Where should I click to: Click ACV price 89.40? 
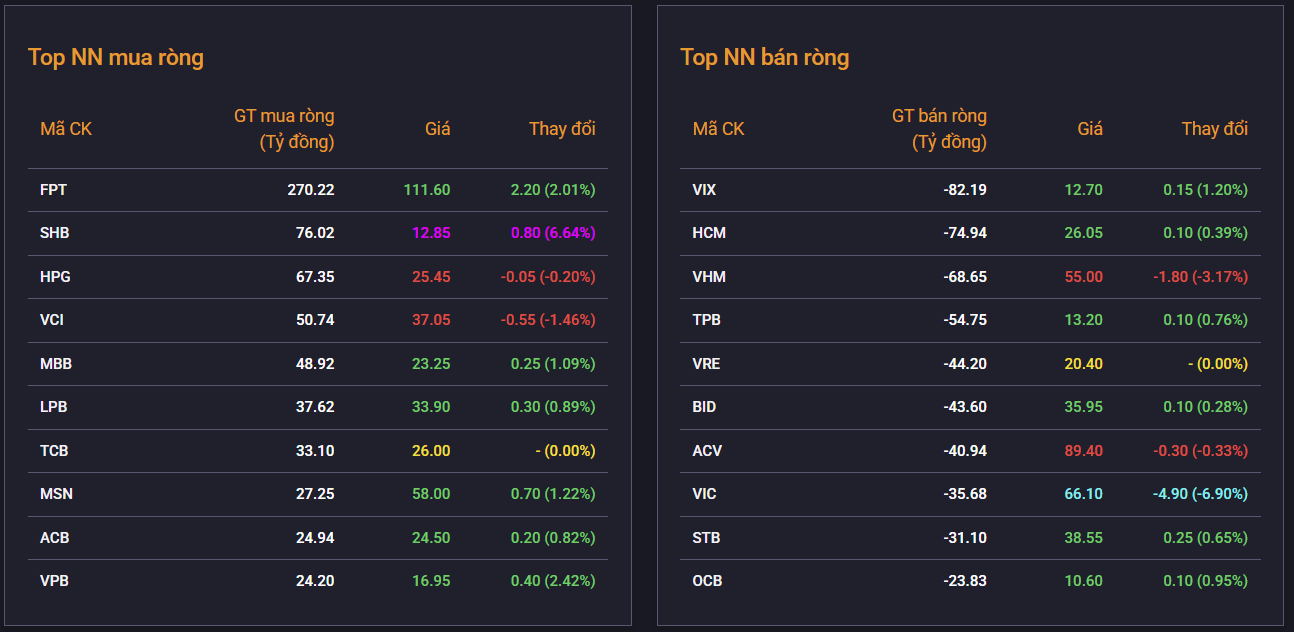pos(1084,451)
